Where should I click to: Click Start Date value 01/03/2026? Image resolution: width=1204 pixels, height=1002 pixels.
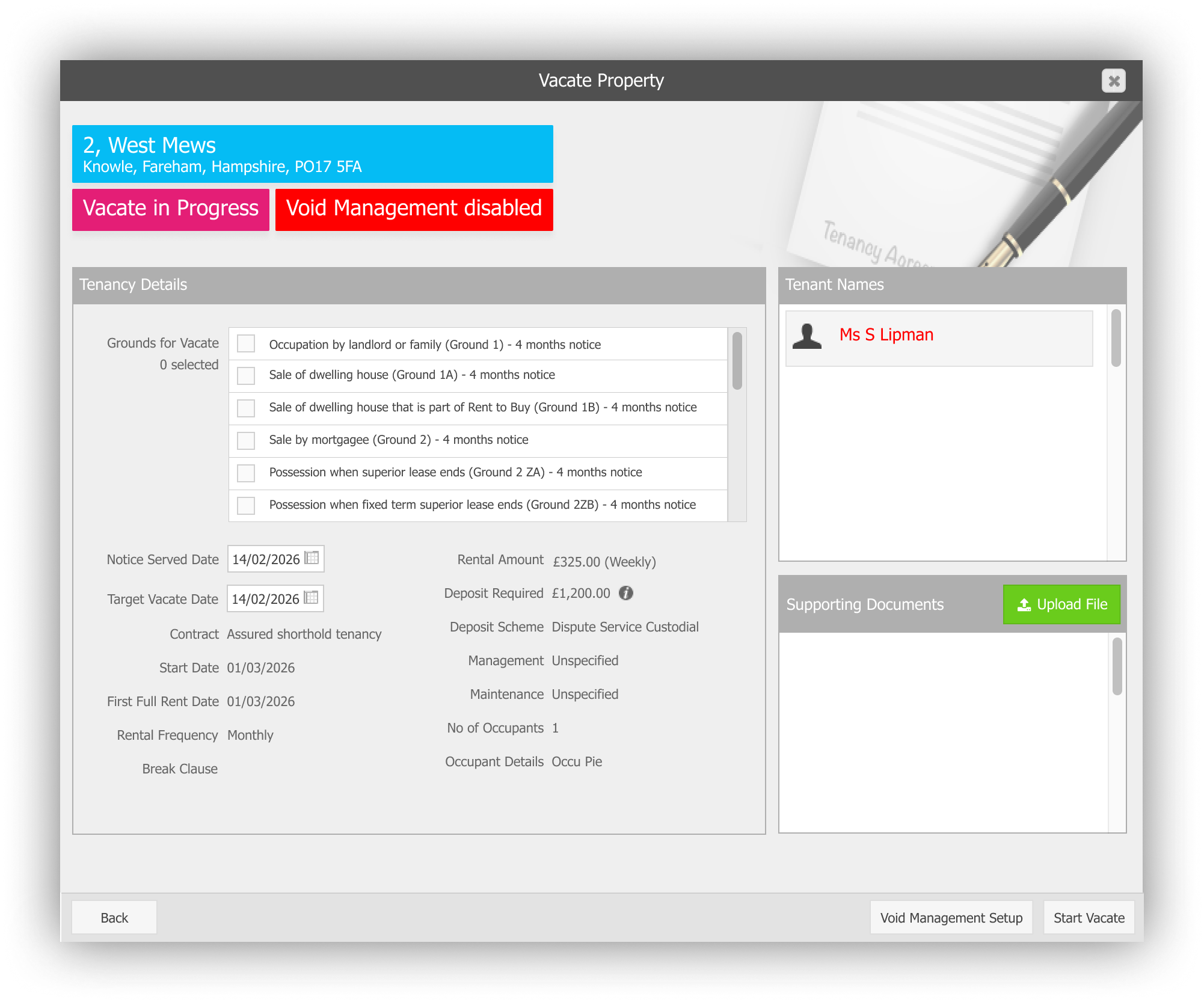coord(261,668)
